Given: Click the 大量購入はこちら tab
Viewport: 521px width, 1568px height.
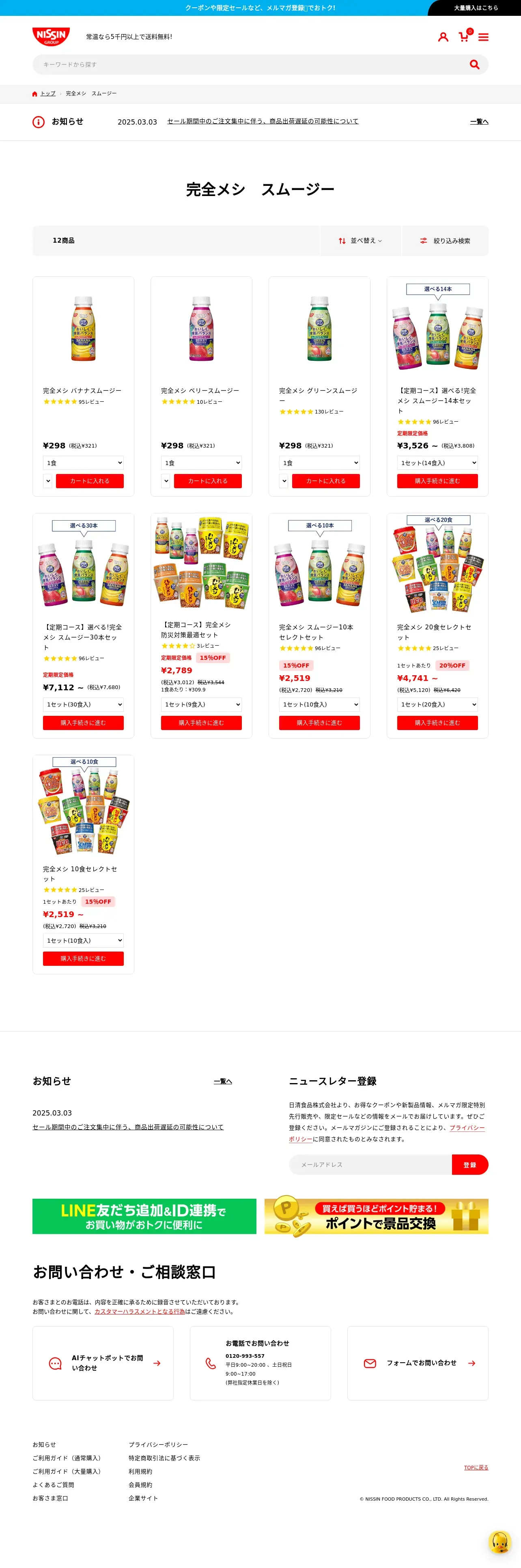Looking at the screenshot, I should tap(476, 8).
